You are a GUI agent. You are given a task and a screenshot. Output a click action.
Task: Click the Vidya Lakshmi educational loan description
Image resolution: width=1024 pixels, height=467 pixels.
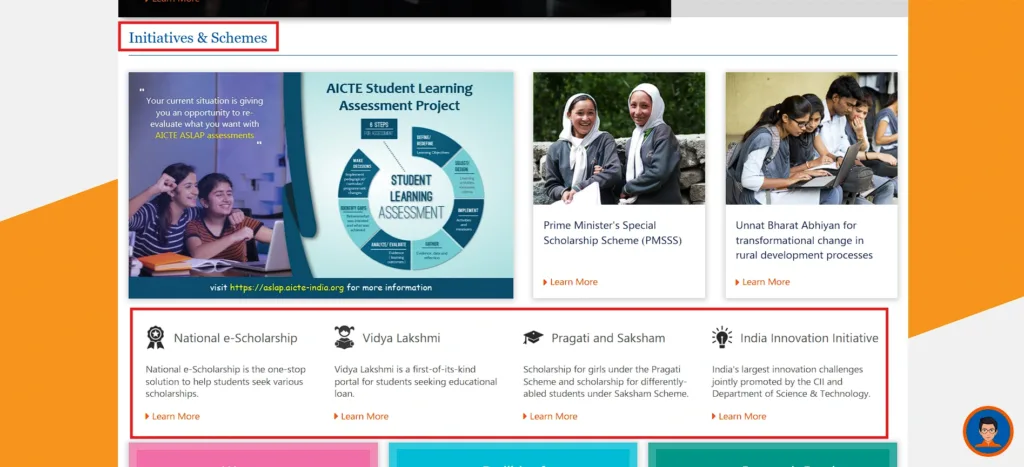click(x=415, y=381)
